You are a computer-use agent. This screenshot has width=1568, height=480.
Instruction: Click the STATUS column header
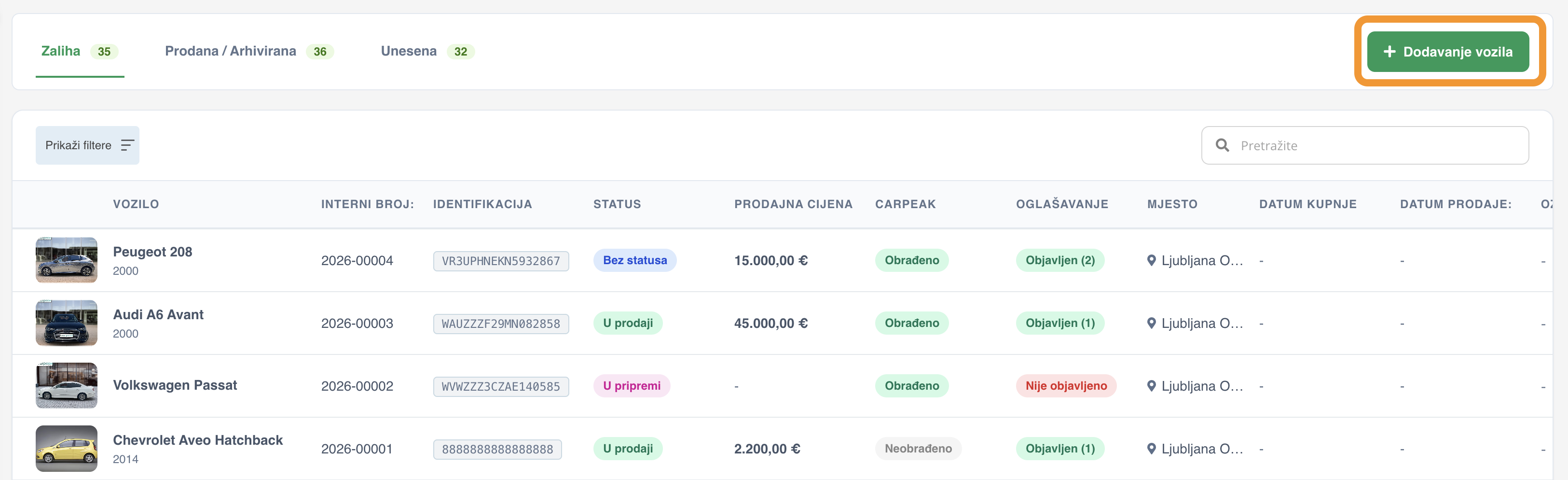pyautogui.click(x=617, y=204)
